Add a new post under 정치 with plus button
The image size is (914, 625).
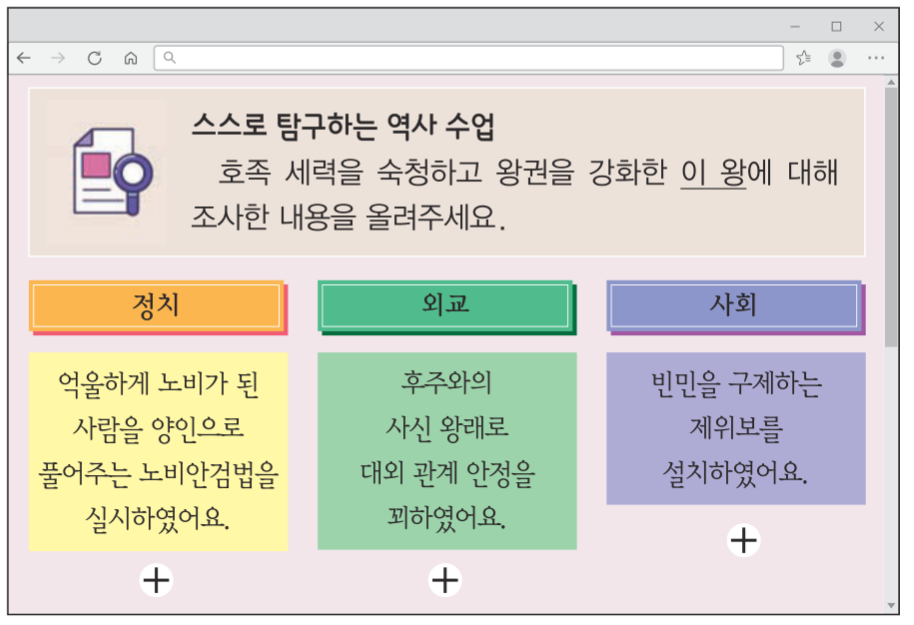[x=155, y=579]
